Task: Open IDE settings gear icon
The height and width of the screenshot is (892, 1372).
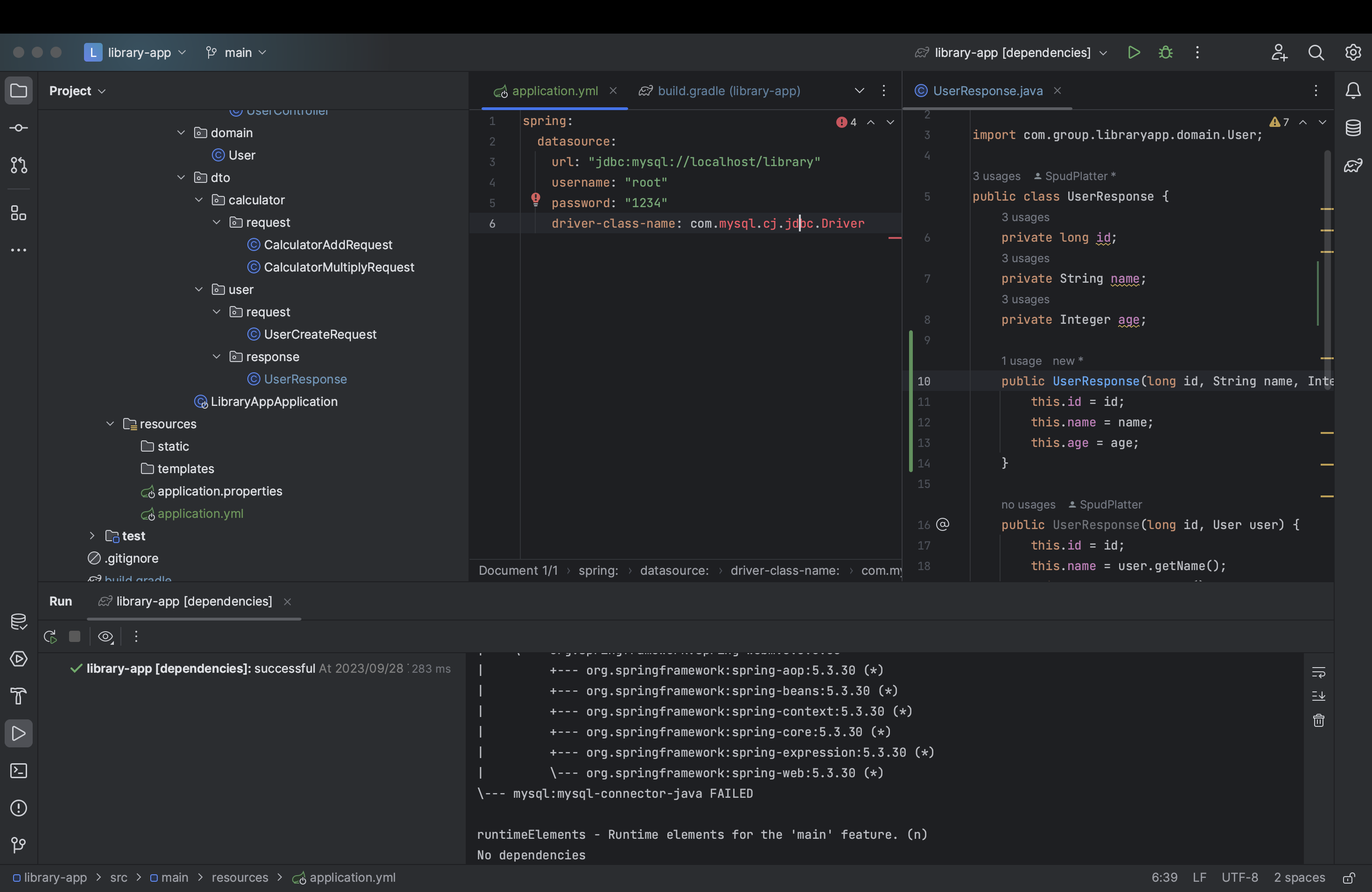Action: click(x=1353, y=52)
